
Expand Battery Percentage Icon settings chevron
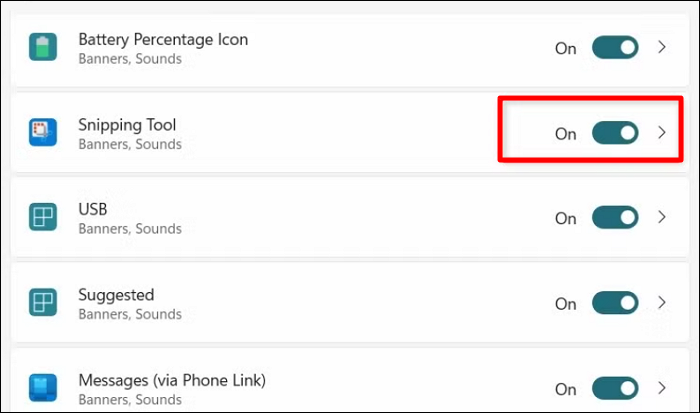[661, 47]
